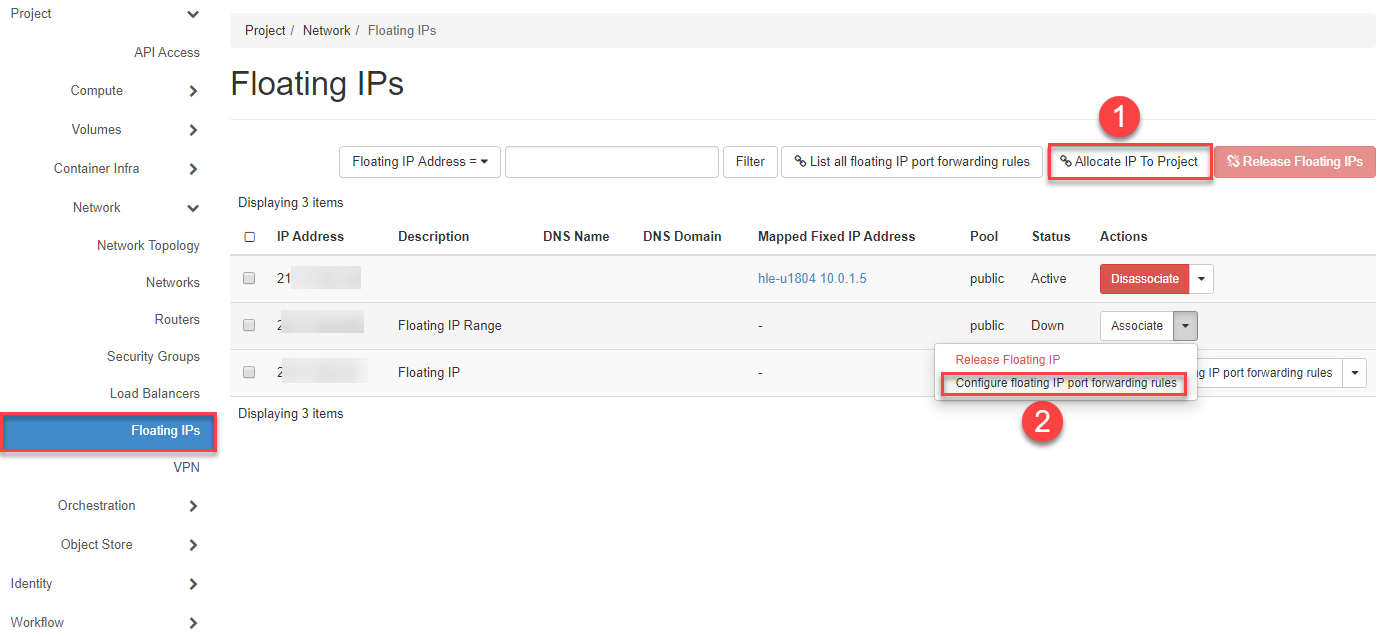This screenshot has width=1377, height=636.
Task: Expand the Volumes sidebar section chevron
Action: [x=193, y=130]
